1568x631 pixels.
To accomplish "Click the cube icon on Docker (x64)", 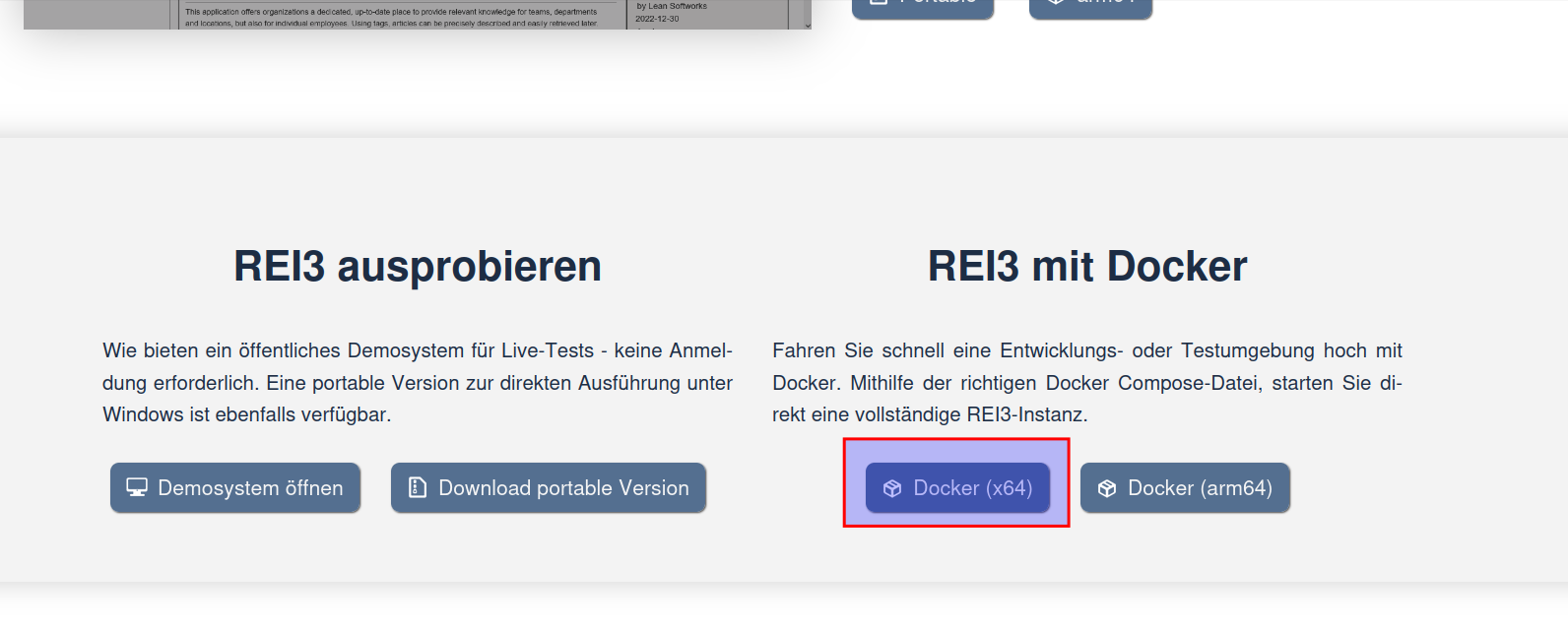I will coord(892,489).
